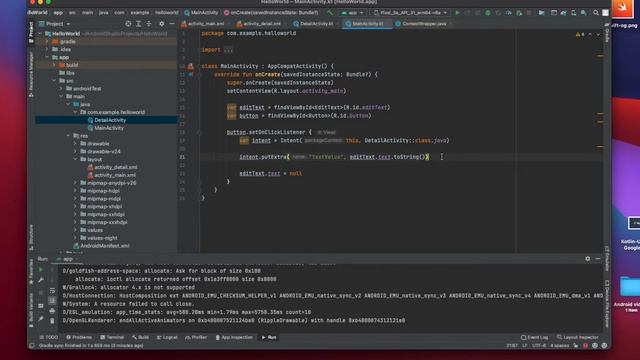This screenshot has width=640, height=360.
Task: Open Run panel gear settings
Action: click(x=588, y=258)
